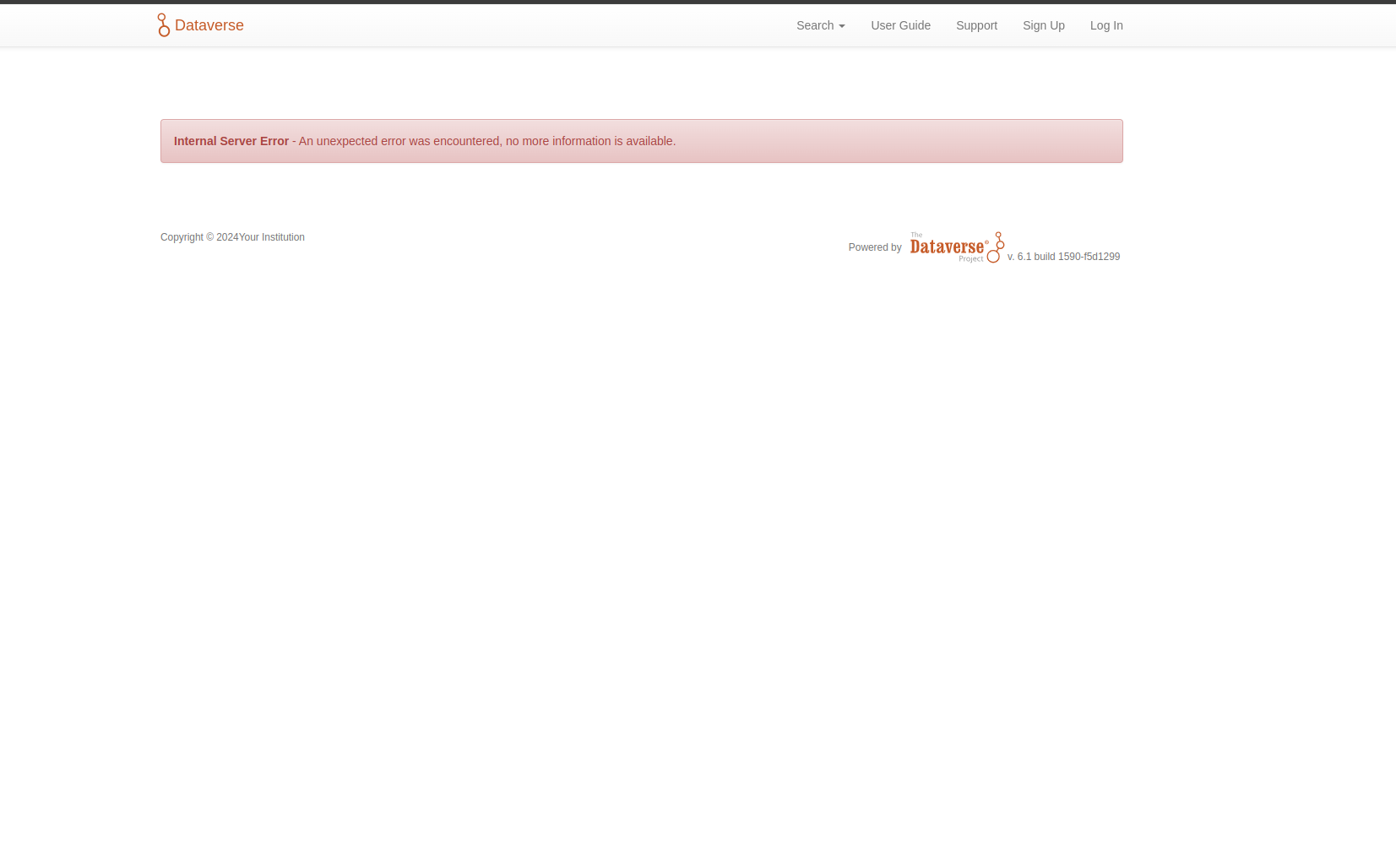Click the unexpected error description text
Screen dimensions: 1396x868
487,141
